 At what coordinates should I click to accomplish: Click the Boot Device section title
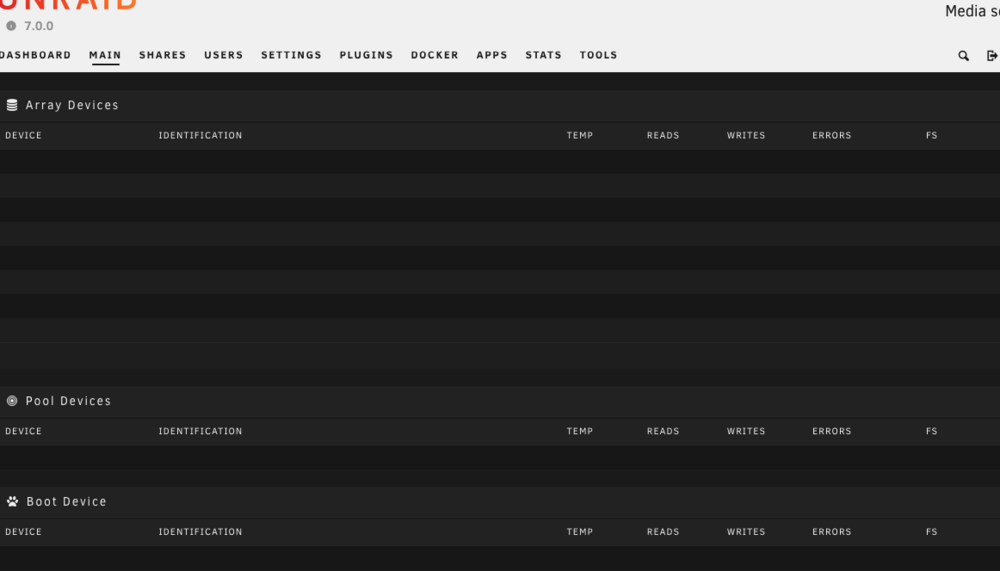click(x=66, y=501)
